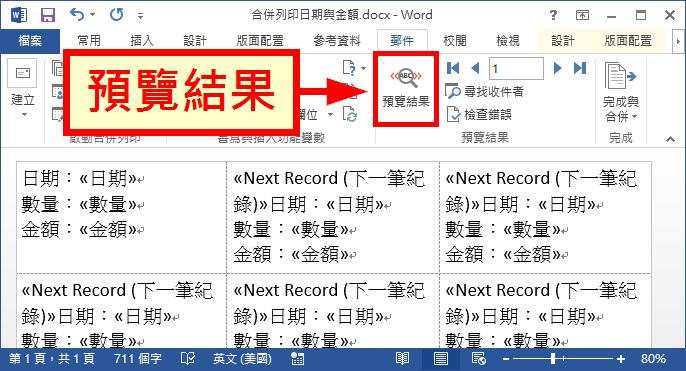
Task: Jump to the last record
Action: click(x=580, y=68)
